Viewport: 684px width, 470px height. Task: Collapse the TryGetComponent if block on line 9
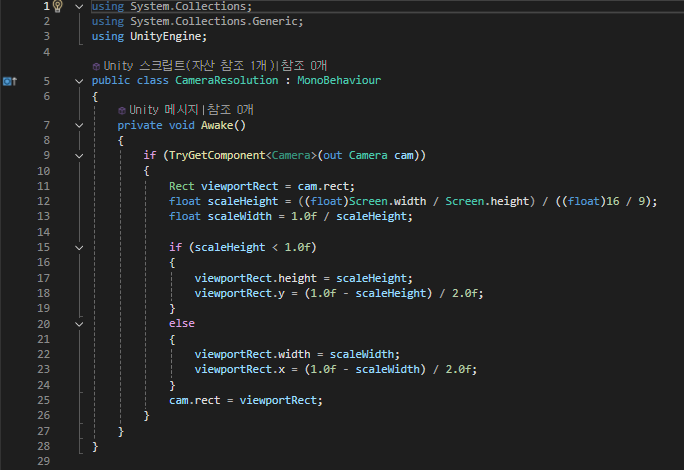coord(79,156)
